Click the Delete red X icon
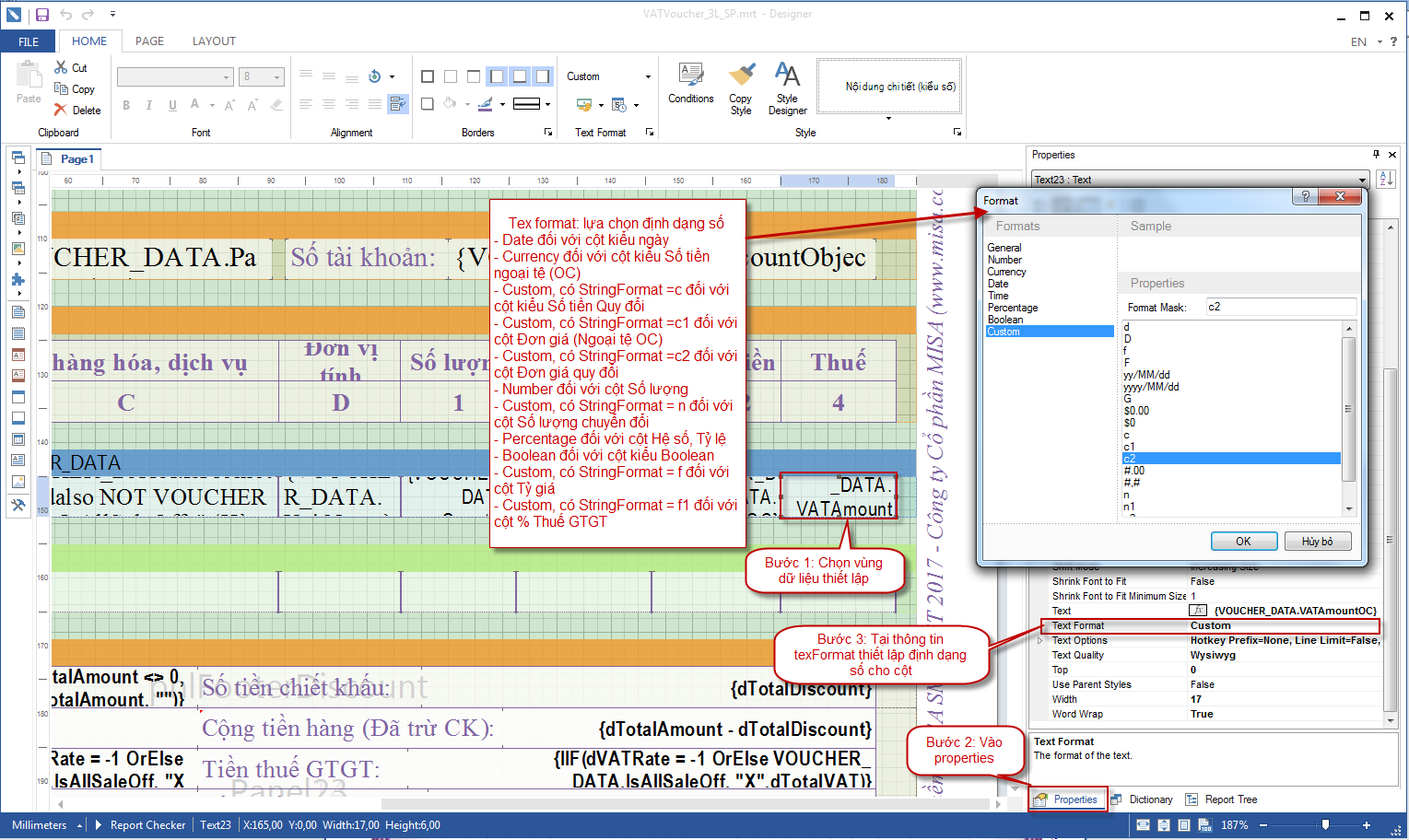This screenshot has width=1409, height=840. (x=61, y=110)
